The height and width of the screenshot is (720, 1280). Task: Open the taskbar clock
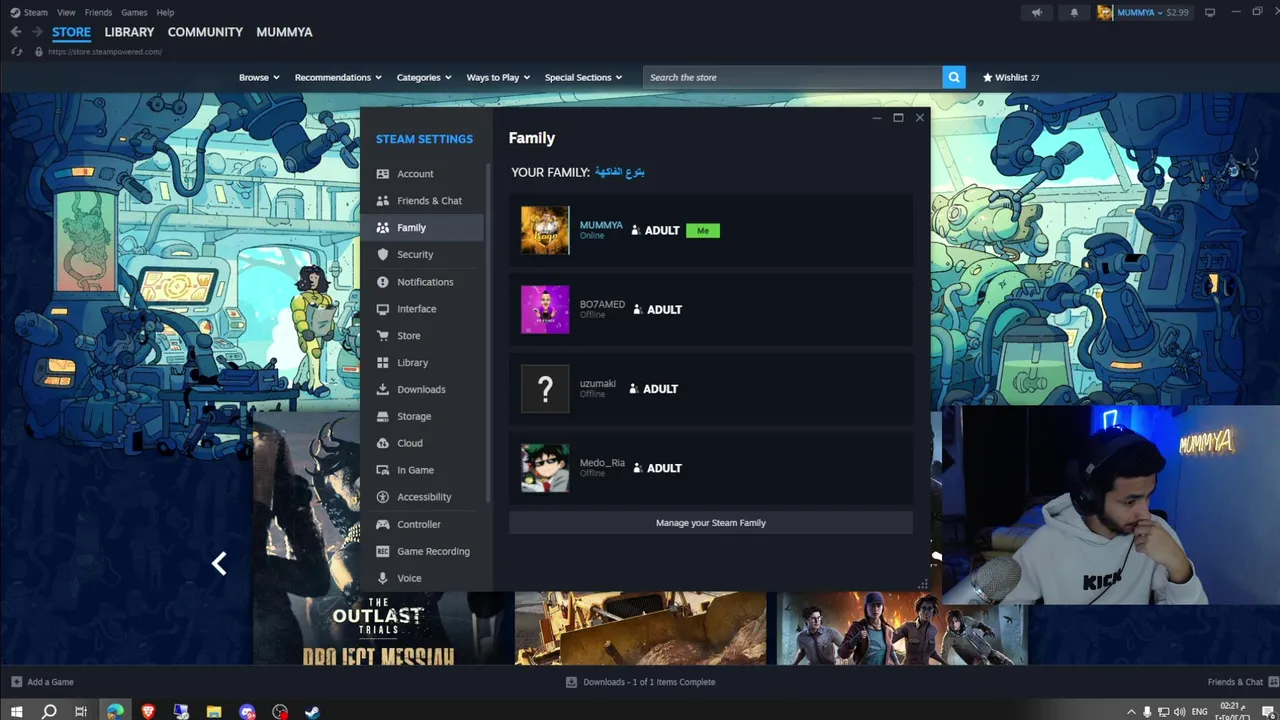pos(1231,712)
